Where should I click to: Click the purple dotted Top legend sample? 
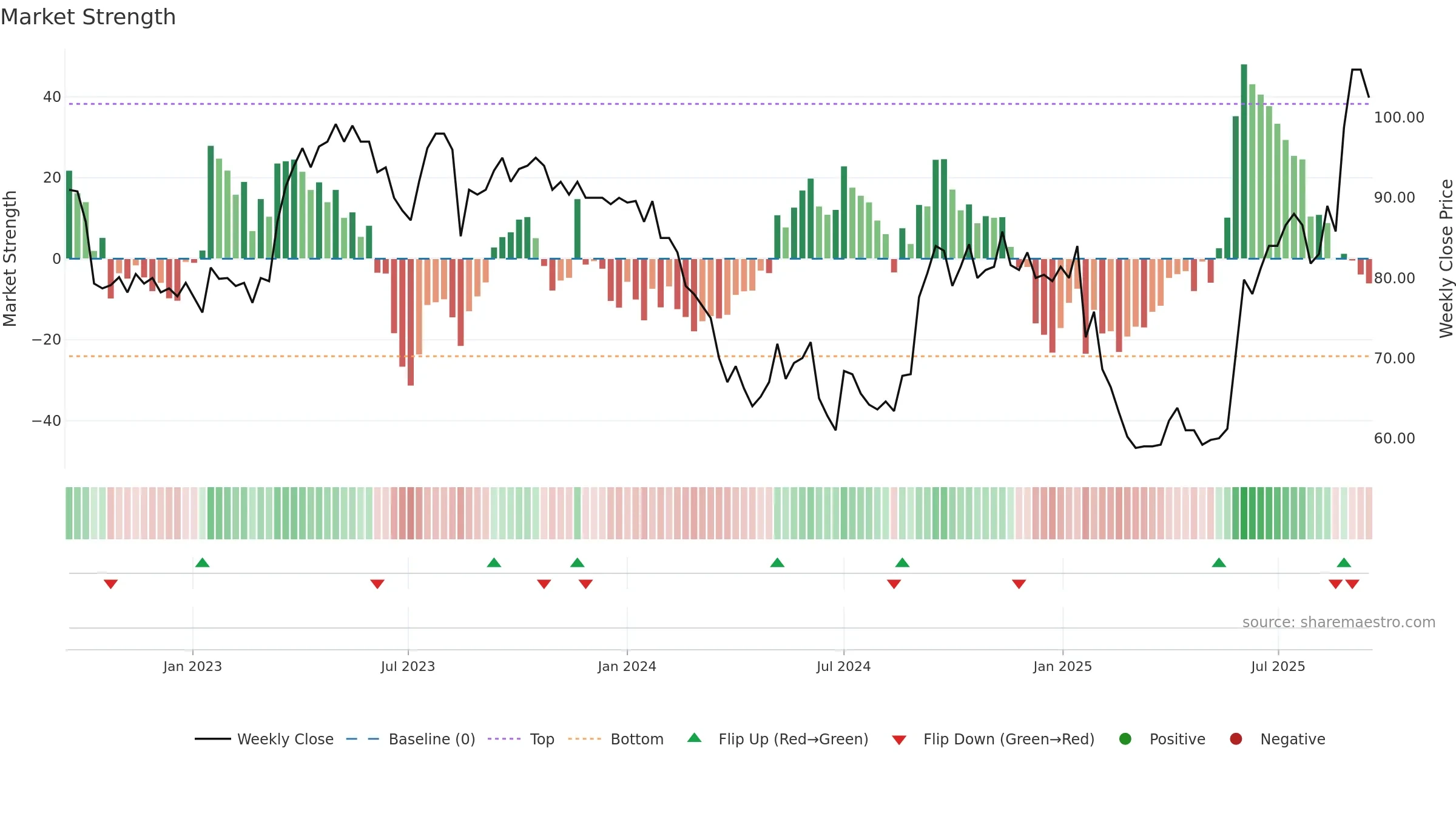point(504,739)
